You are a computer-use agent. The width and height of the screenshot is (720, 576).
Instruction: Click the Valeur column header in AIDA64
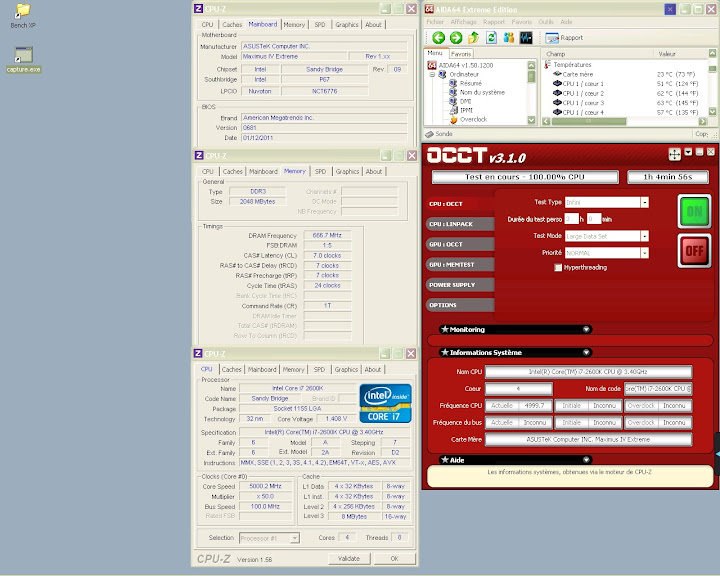pyautogui.click(x=681, y=54)
